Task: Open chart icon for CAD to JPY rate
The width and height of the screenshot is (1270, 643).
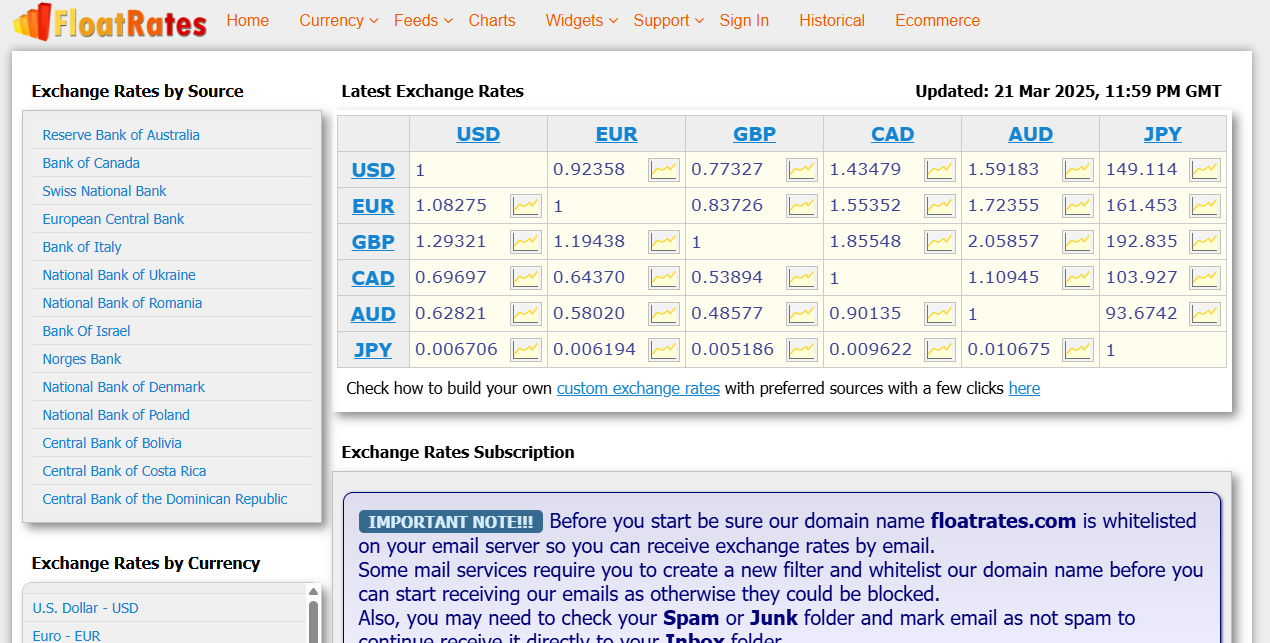Action: pyautogui.click(x=1205, y=278)
